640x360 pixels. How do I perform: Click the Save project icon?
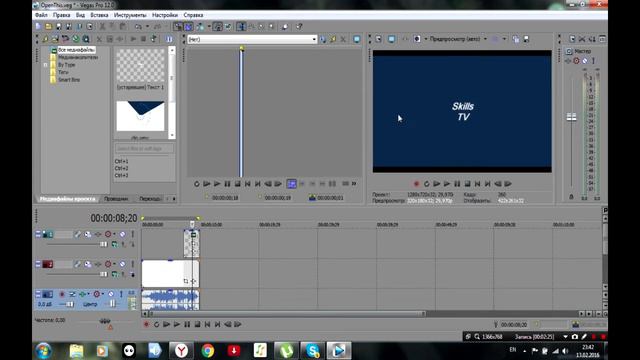59,27
